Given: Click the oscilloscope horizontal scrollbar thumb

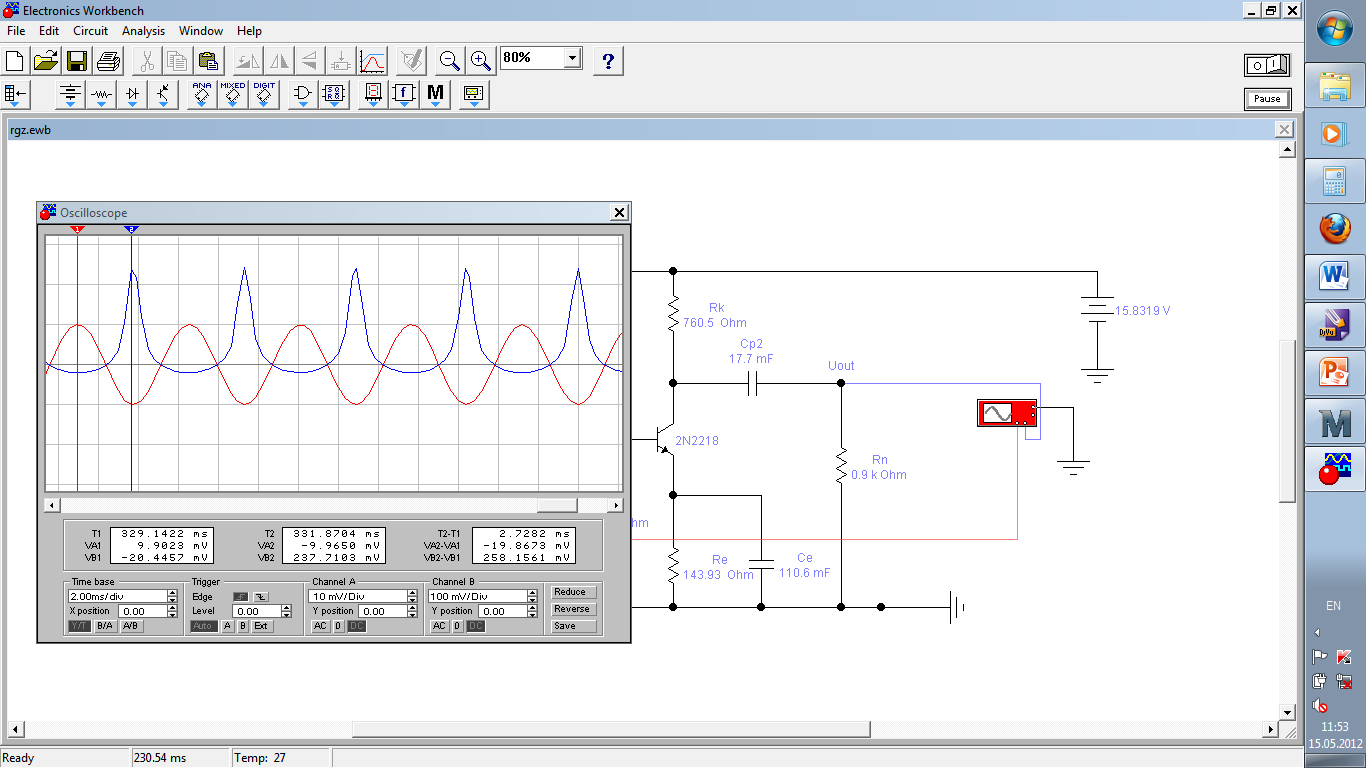Looking at the screenshot, I should coord(557,505).
